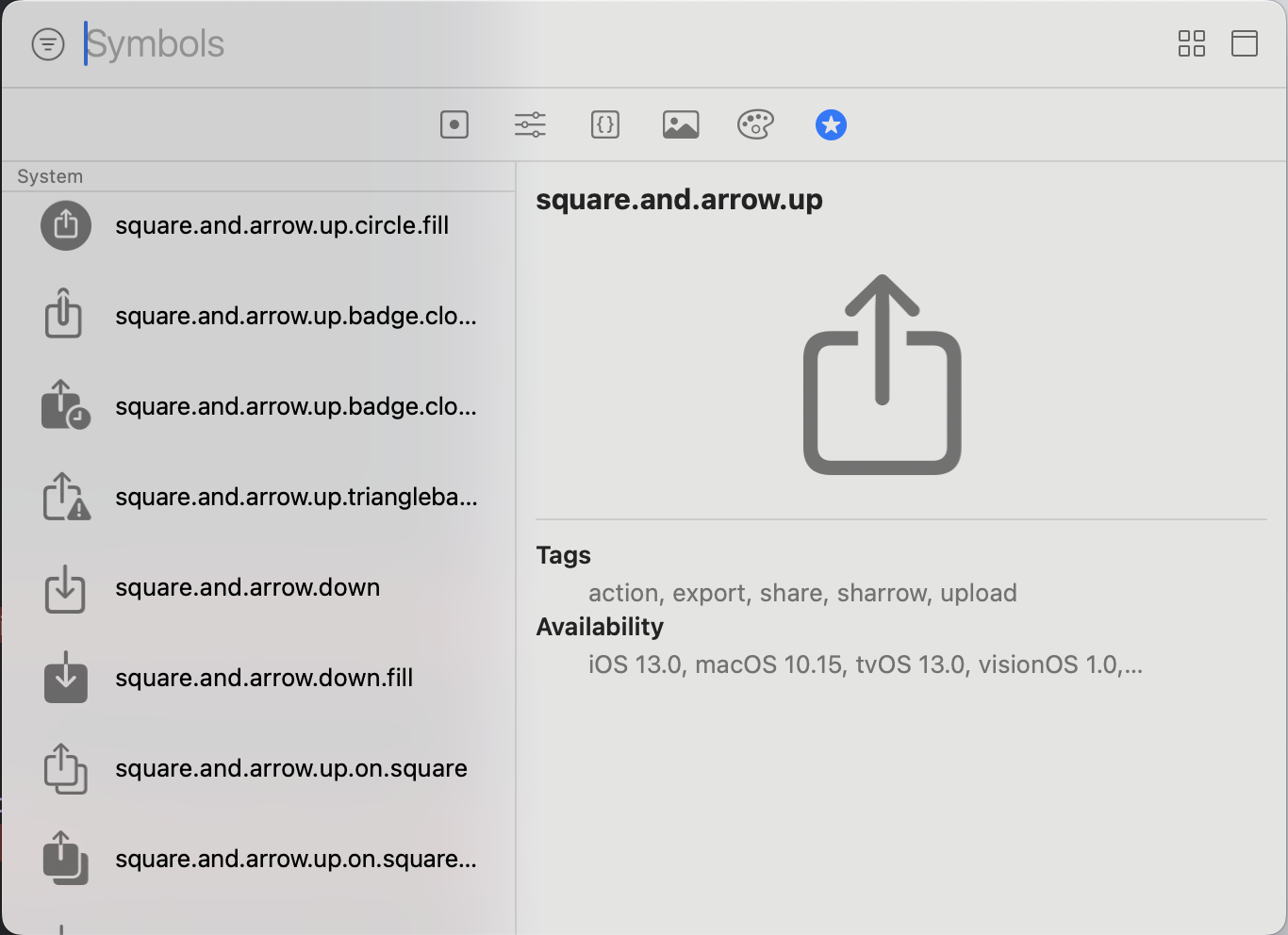Open the Color library palette tab

coord(755,124)
